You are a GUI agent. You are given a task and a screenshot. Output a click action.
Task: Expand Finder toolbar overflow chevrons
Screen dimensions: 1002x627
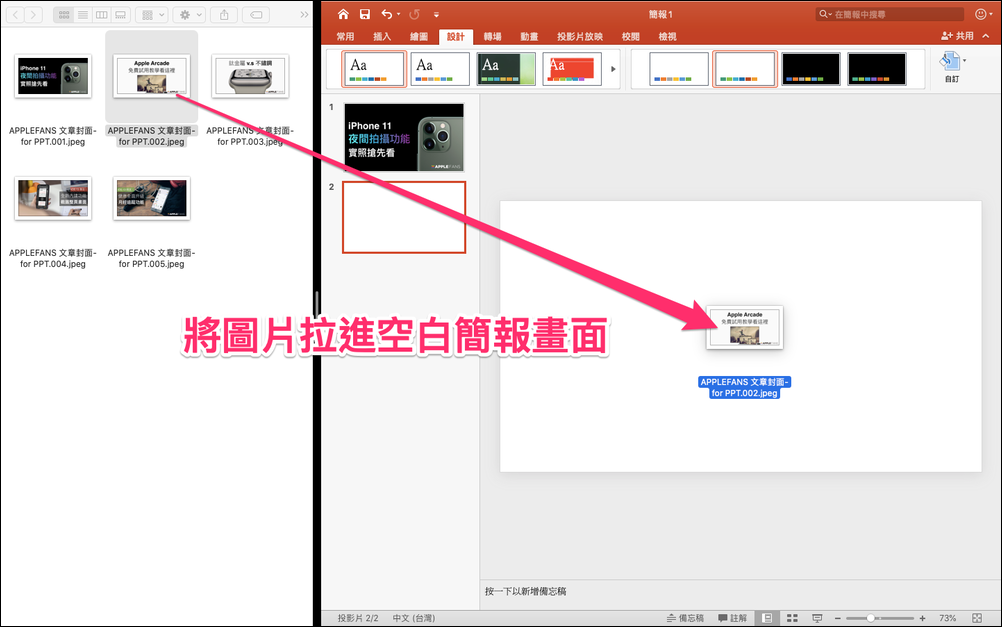point(304,14)
